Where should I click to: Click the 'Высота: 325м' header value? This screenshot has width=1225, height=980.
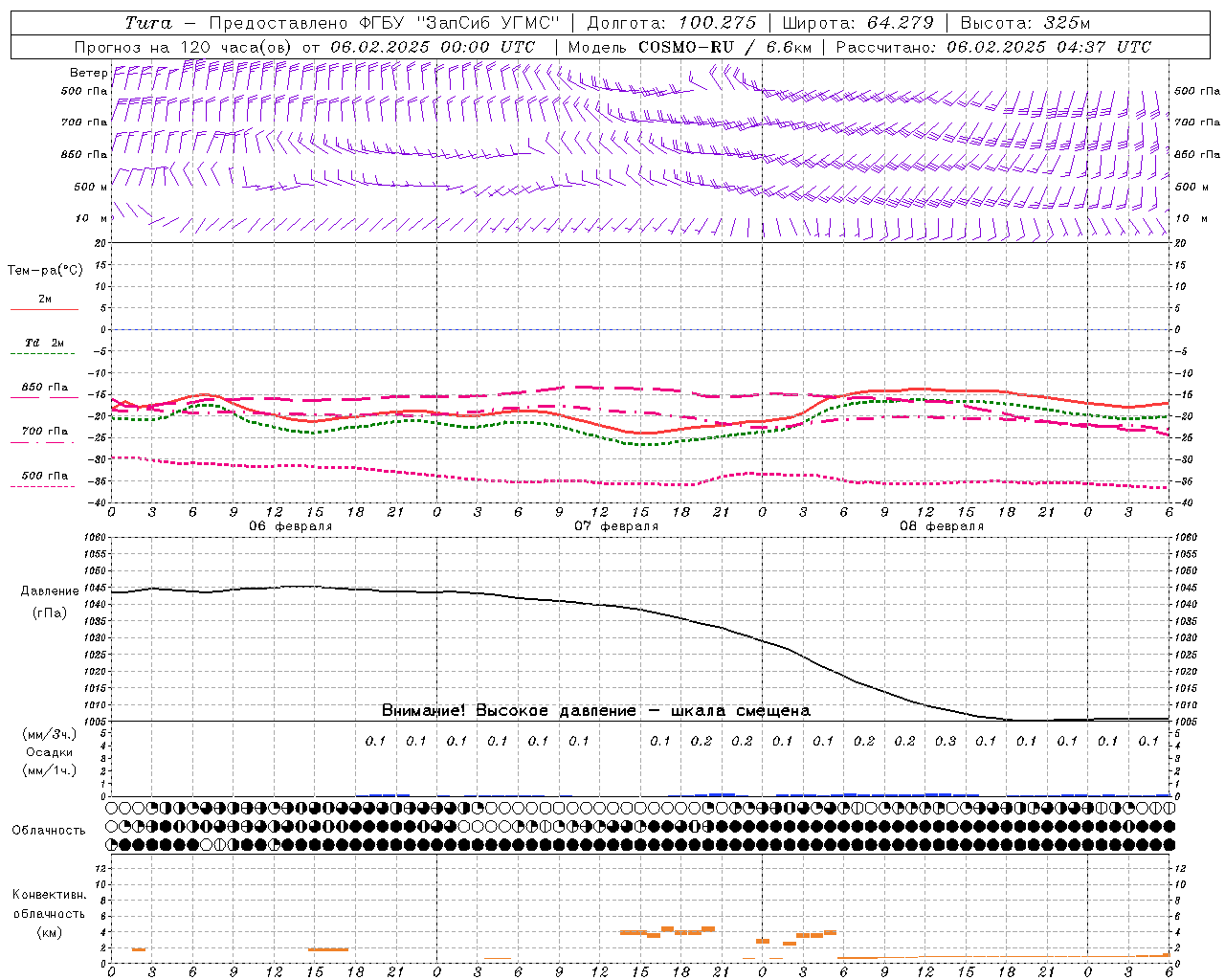[1025, 23]
